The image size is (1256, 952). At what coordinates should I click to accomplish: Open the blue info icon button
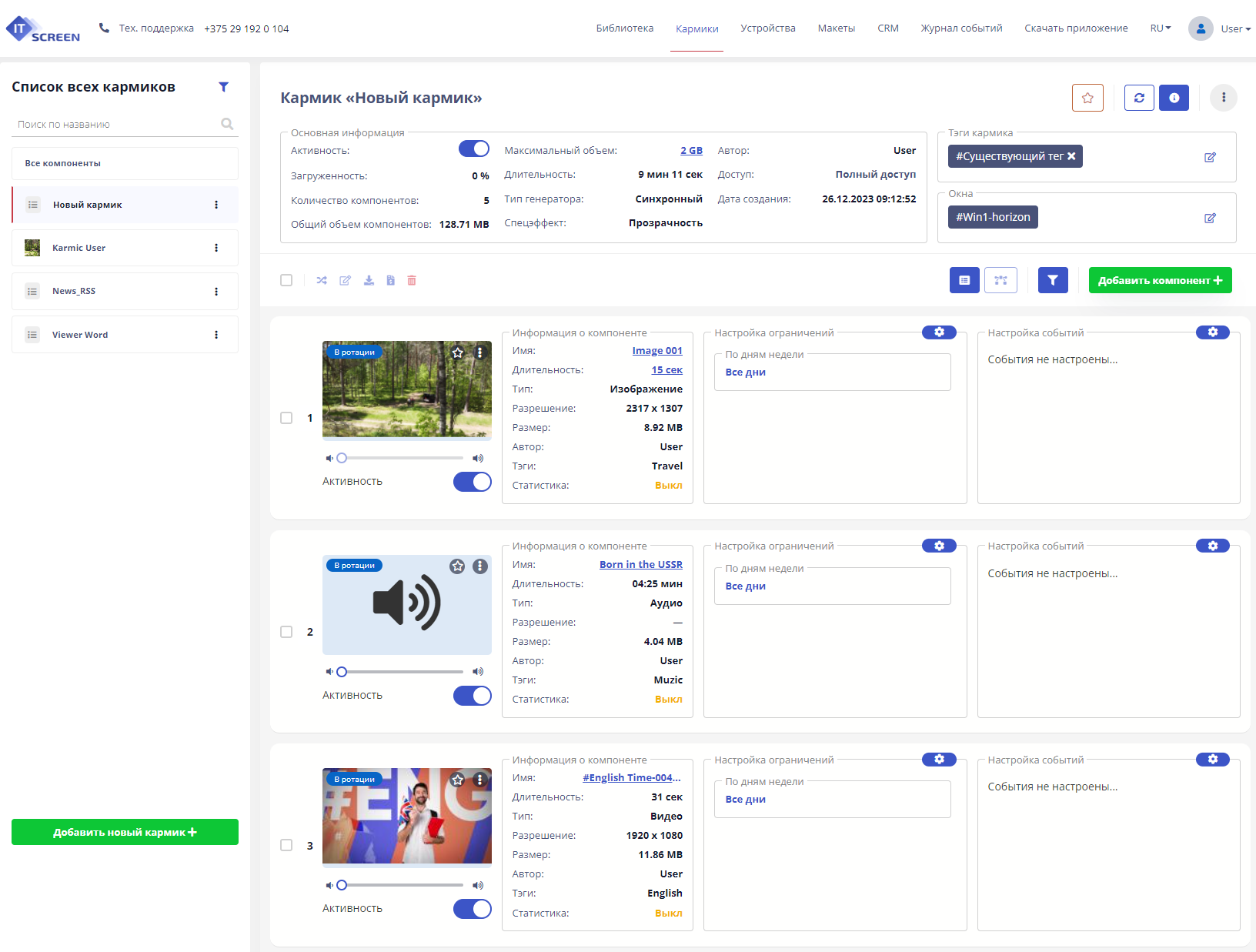click(x=1174, y=98)
